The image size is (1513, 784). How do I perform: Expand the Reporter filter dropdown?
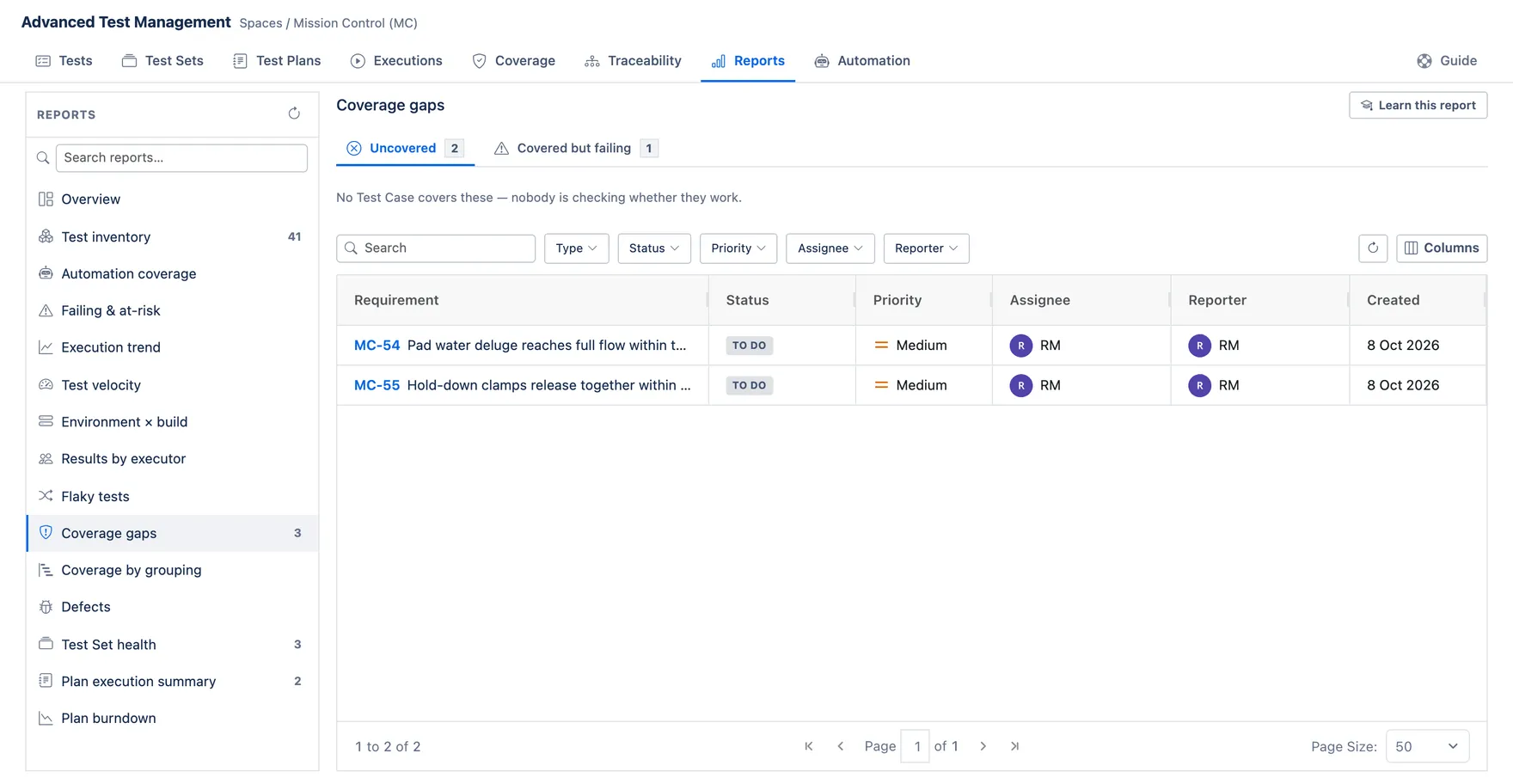point(926,248)
